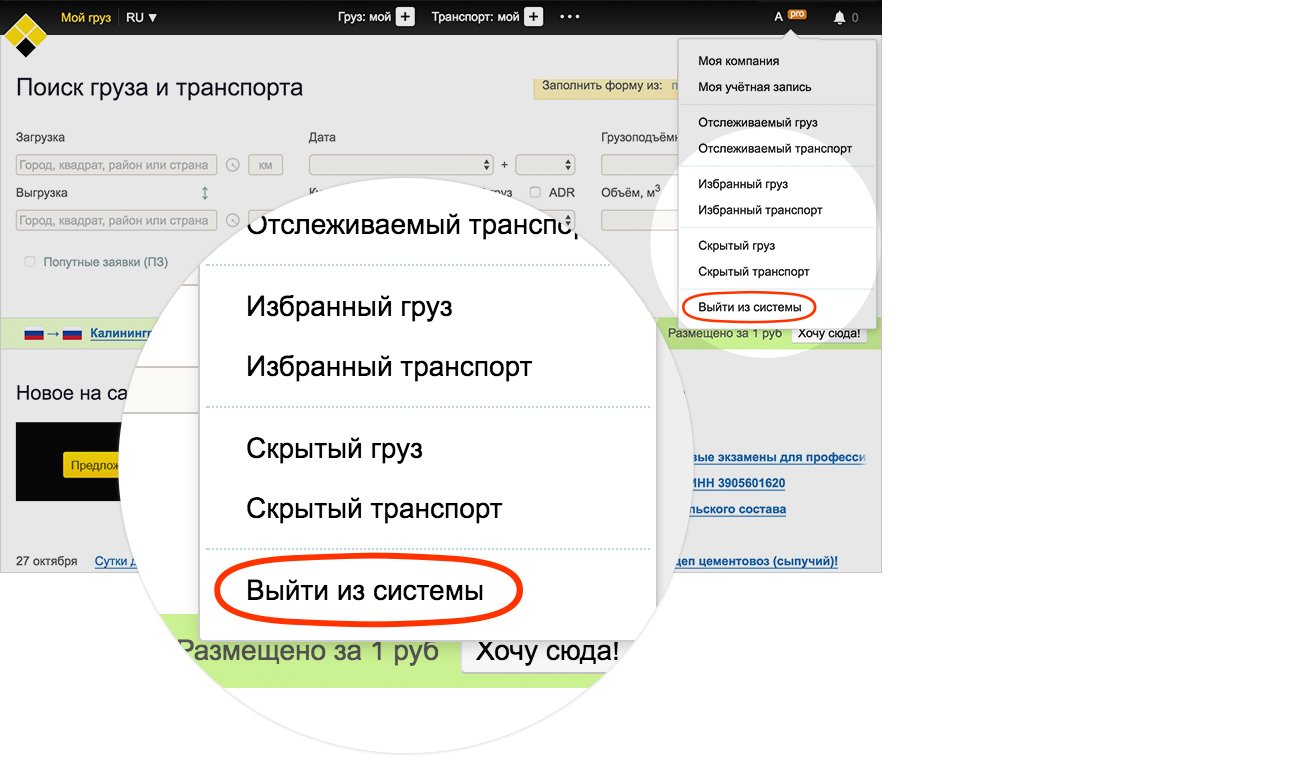Click the 'Объём, м³' input field
Viewport: 1300px width, 762px height.
click(x=640, y=220)
